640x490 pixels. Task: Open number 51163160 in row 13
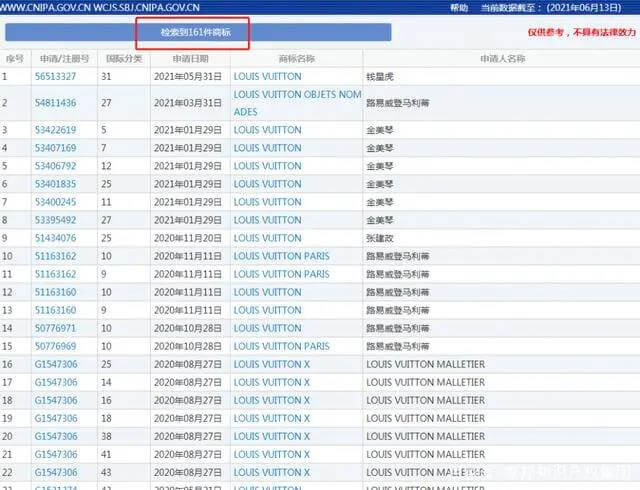pos(56,310)
